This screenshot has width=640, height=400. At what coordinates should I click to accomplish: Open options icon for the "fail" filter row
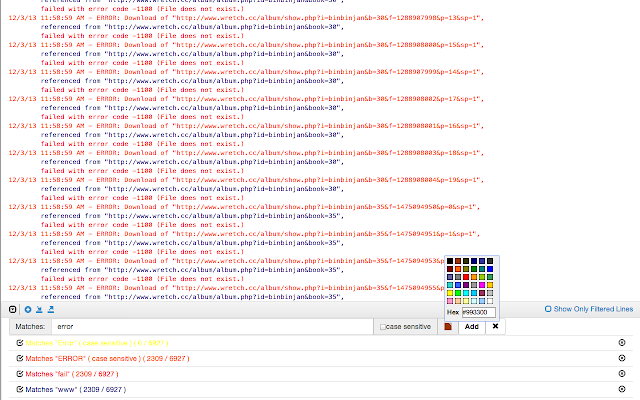tap(622, 373)
